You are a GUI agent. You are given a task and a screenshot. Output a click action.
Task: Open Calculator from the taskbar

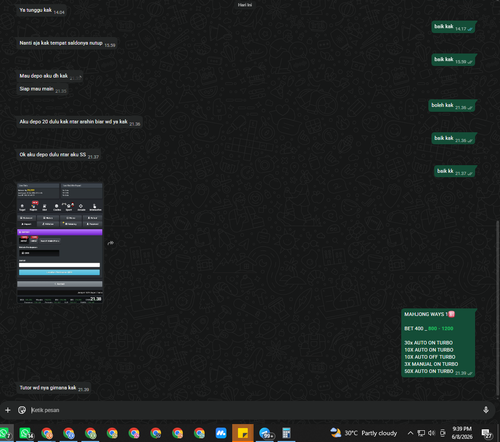[x=286, y=433]
